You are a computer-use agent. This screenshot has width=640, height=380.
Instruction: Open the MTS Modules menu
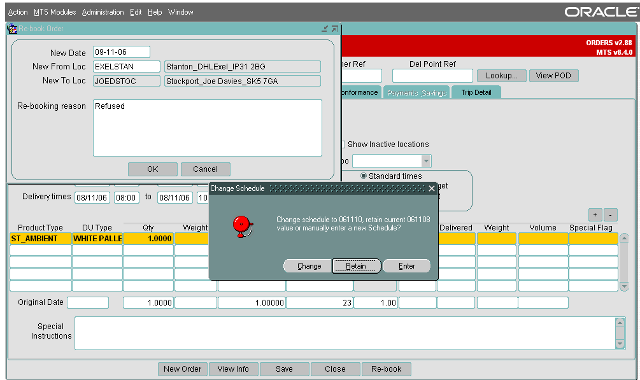55,12
